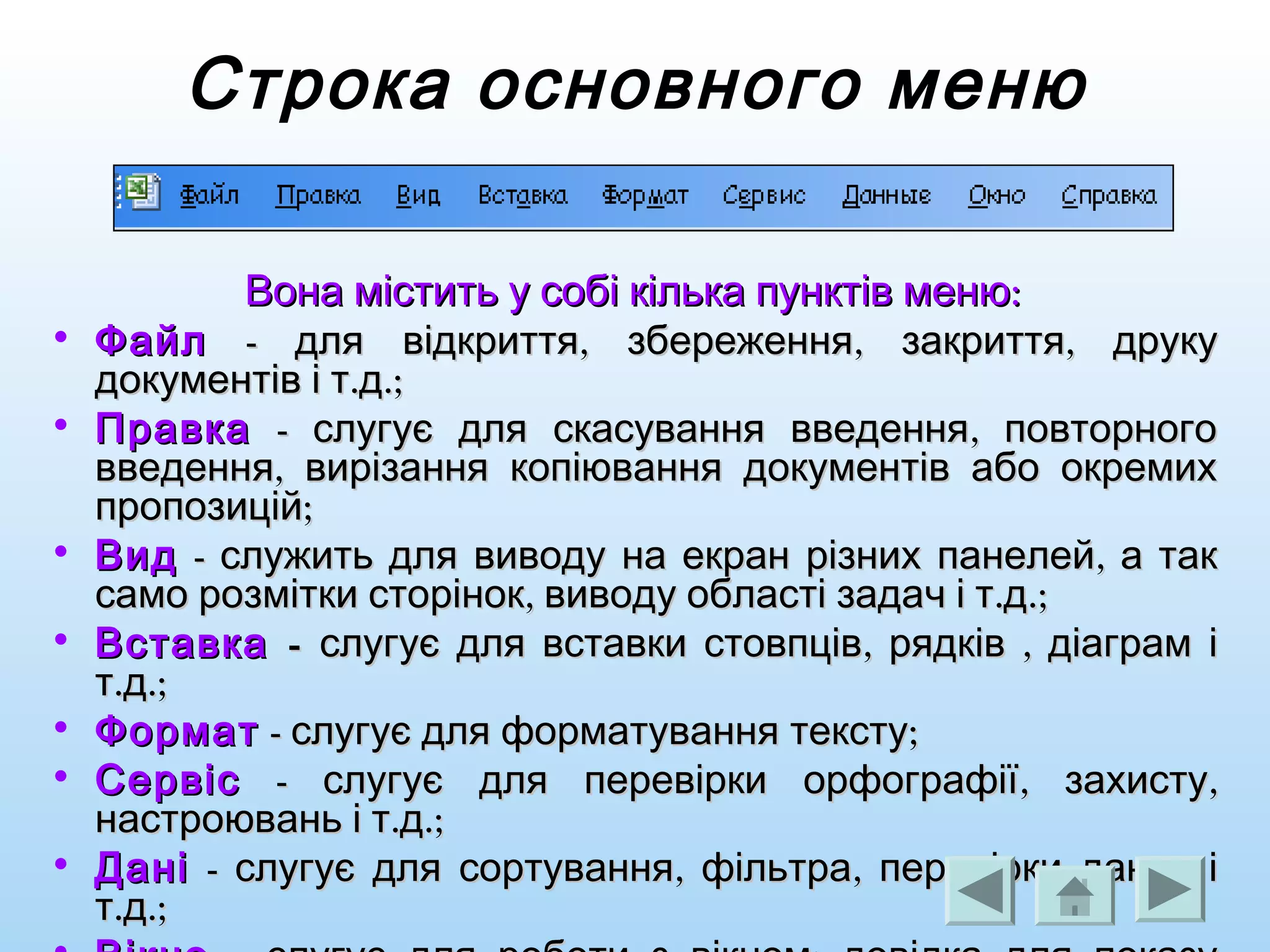
Task: Open the Окно menu
Action: pyautogui.click(x=997, y=196)
